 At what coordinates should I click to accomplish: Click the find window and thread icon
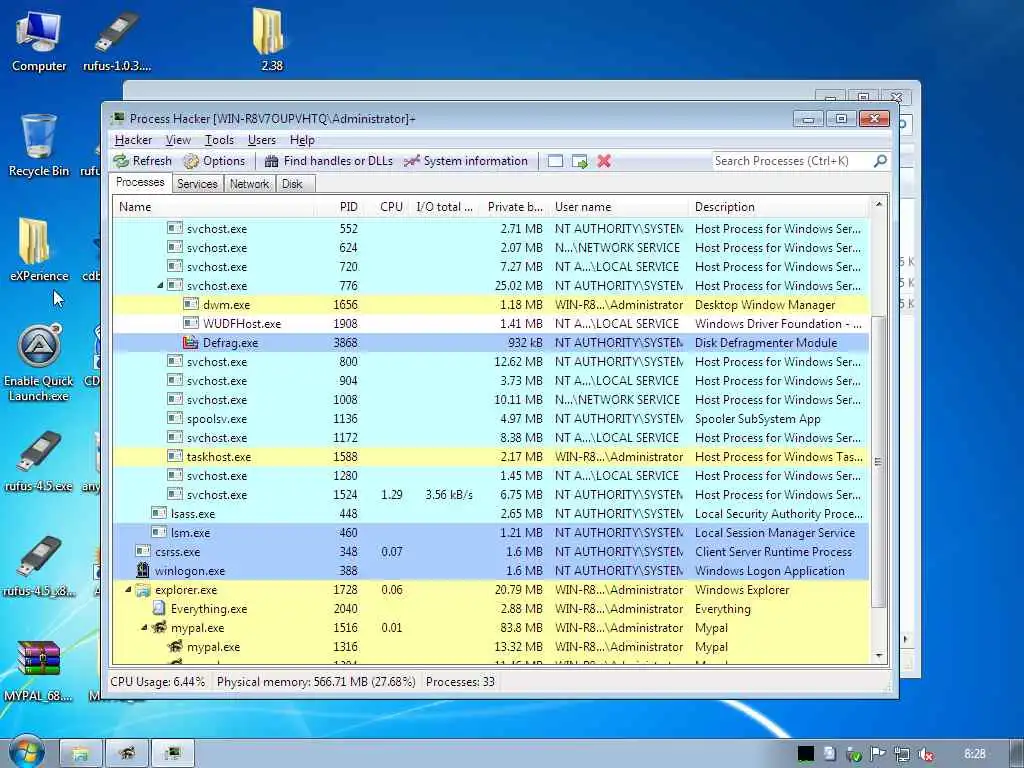(x=579, y=161)
